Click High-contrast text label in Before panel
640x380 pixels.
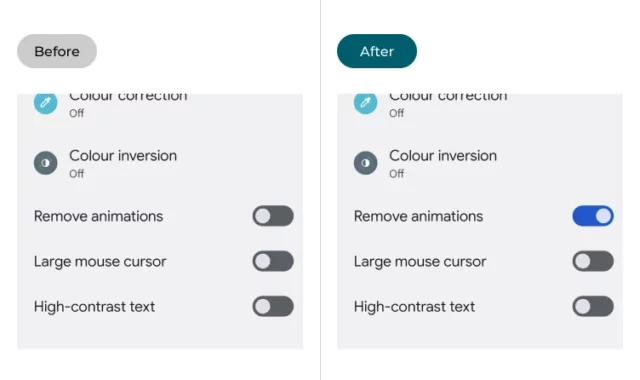point(94,307)
